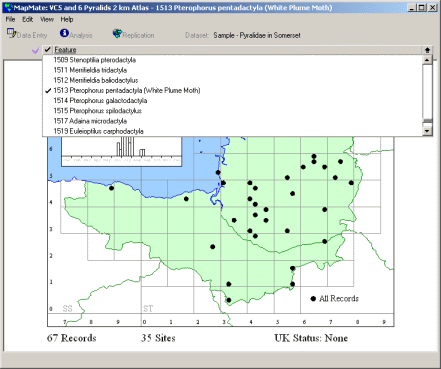Image resolution: width=441 pixels, height=369 pixels.
Task: Open the Help menu
Action: tap(67, 19)
